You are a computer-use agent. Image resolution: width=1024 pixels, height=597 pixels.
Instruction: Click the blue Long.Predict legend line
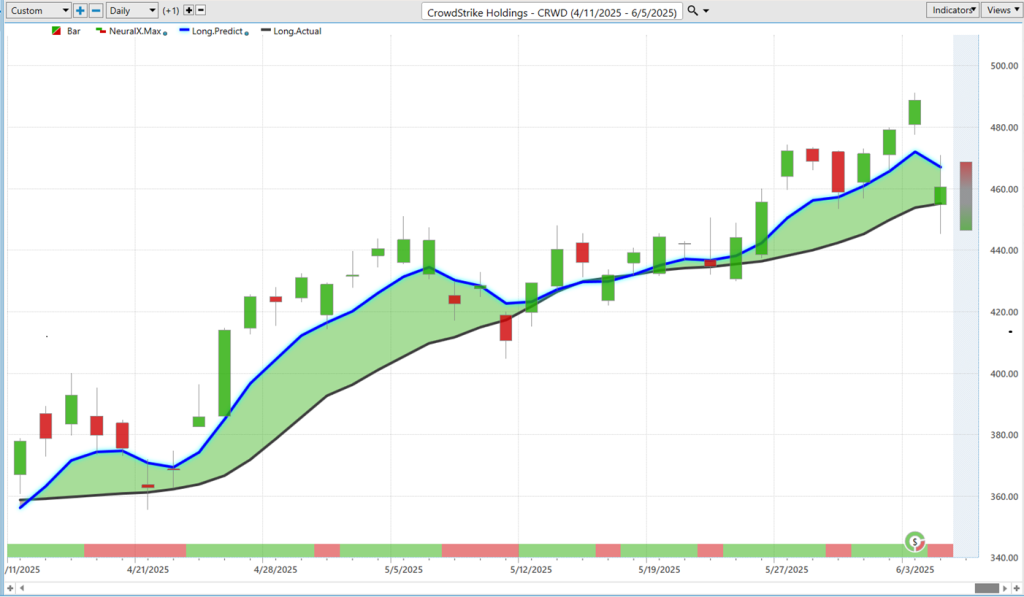click(x=184, y=31)
